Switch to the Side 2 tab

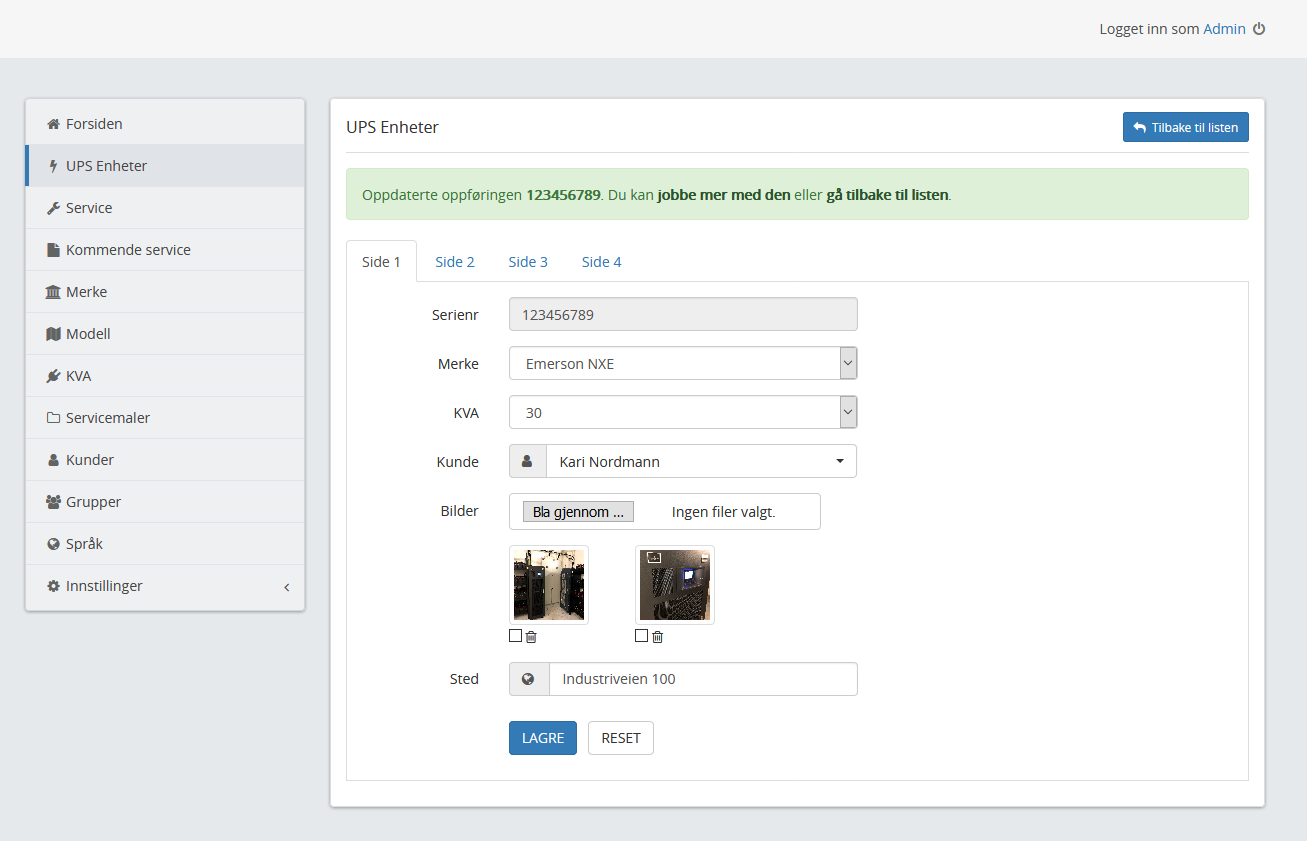(455, 262)
